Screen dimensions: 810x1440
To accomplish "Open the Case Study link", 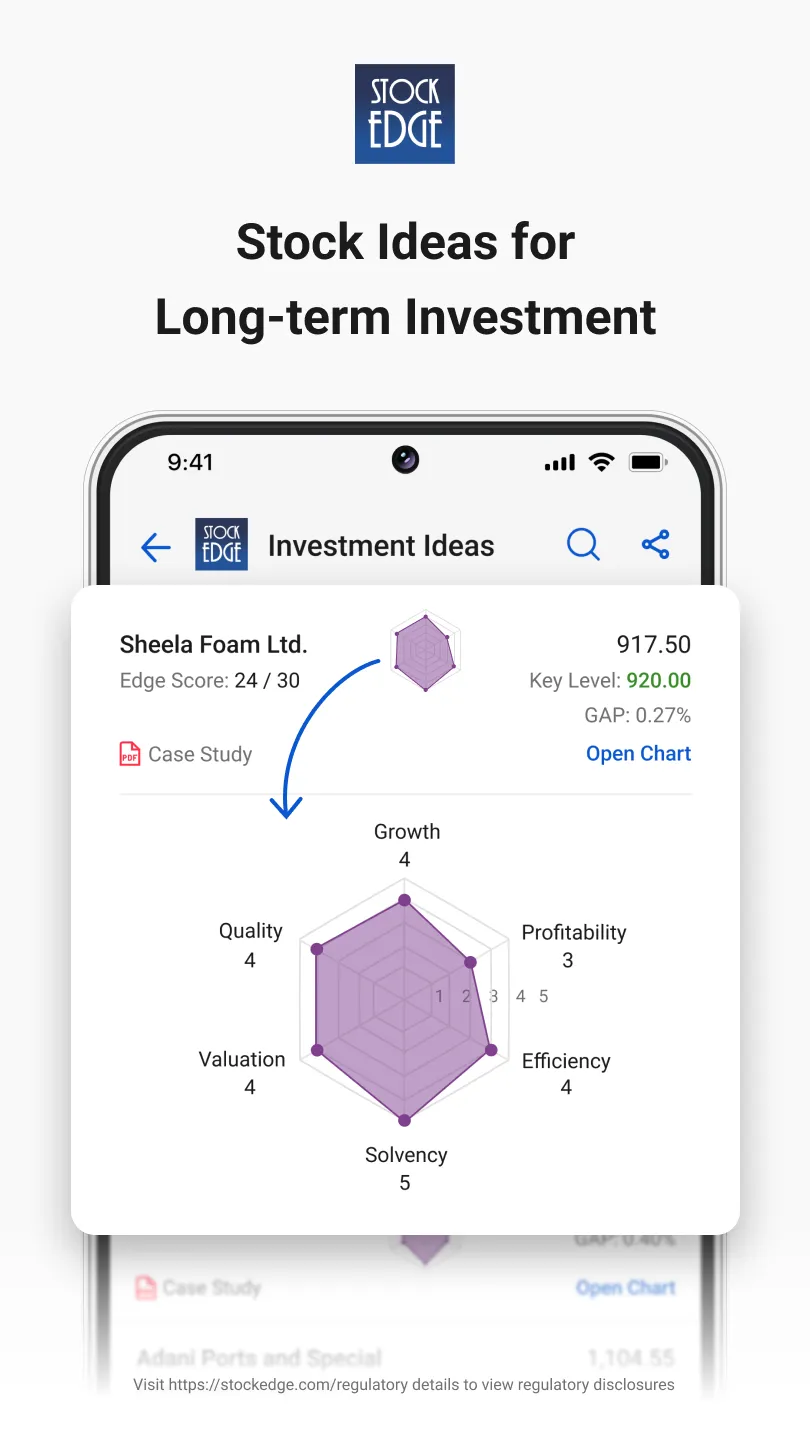I will coord(200,754).
